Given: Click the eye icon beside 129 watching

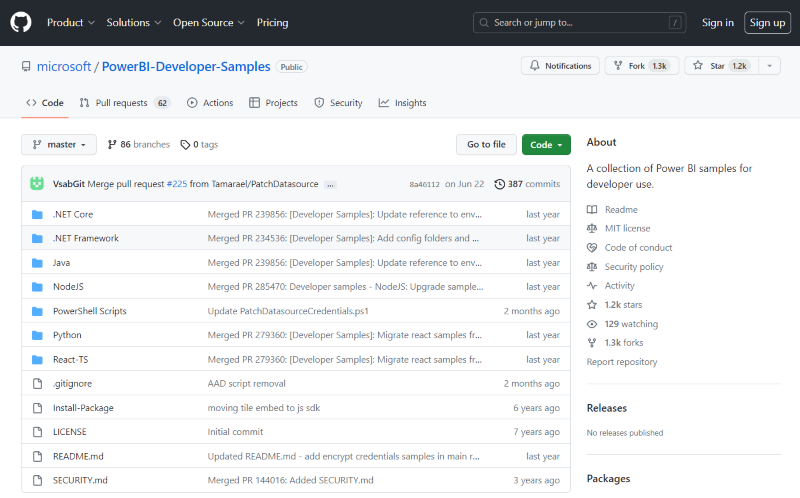Looking at the screenshot, I should point(592,323).
